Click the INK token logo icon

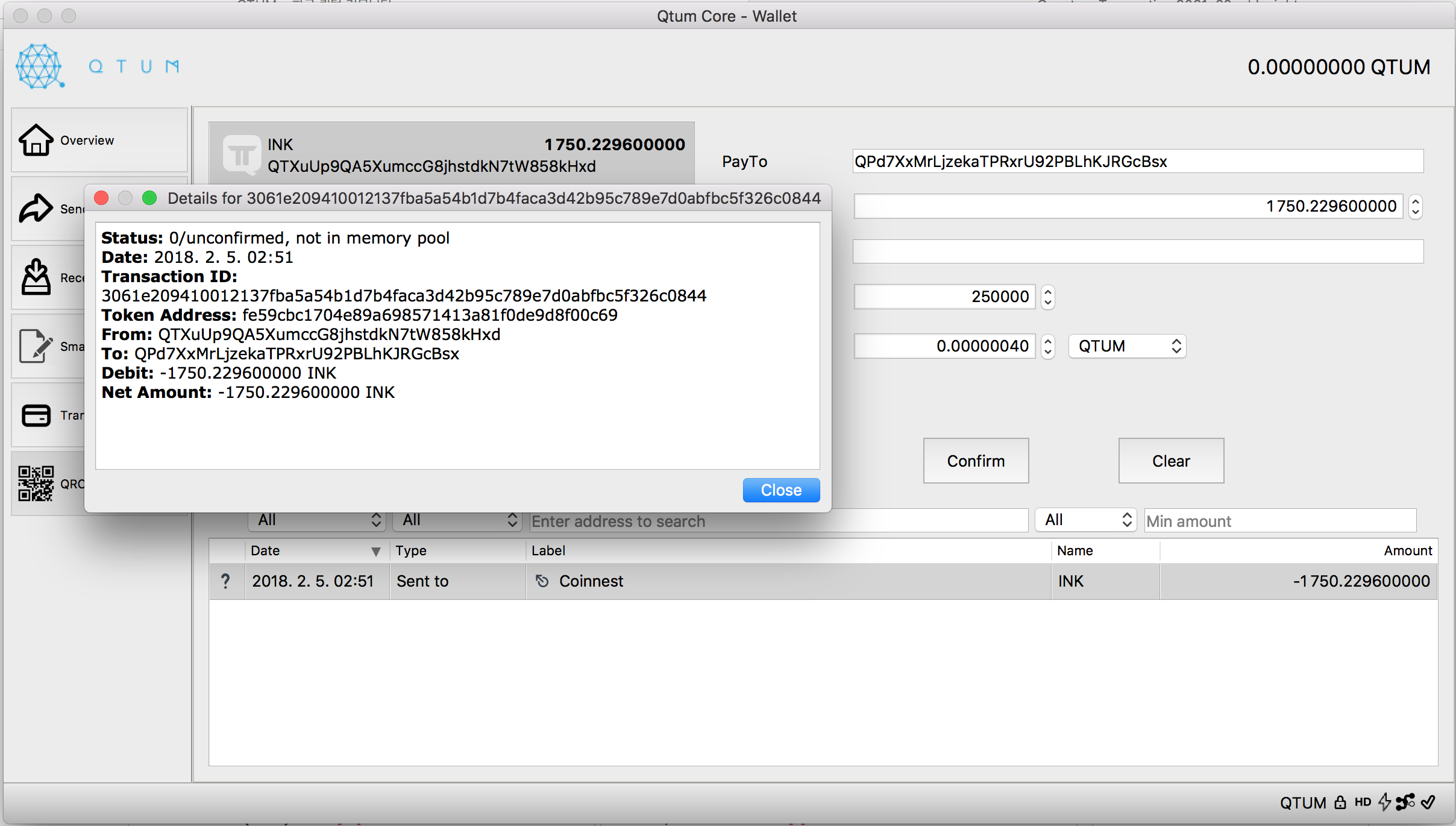(242, 156)
